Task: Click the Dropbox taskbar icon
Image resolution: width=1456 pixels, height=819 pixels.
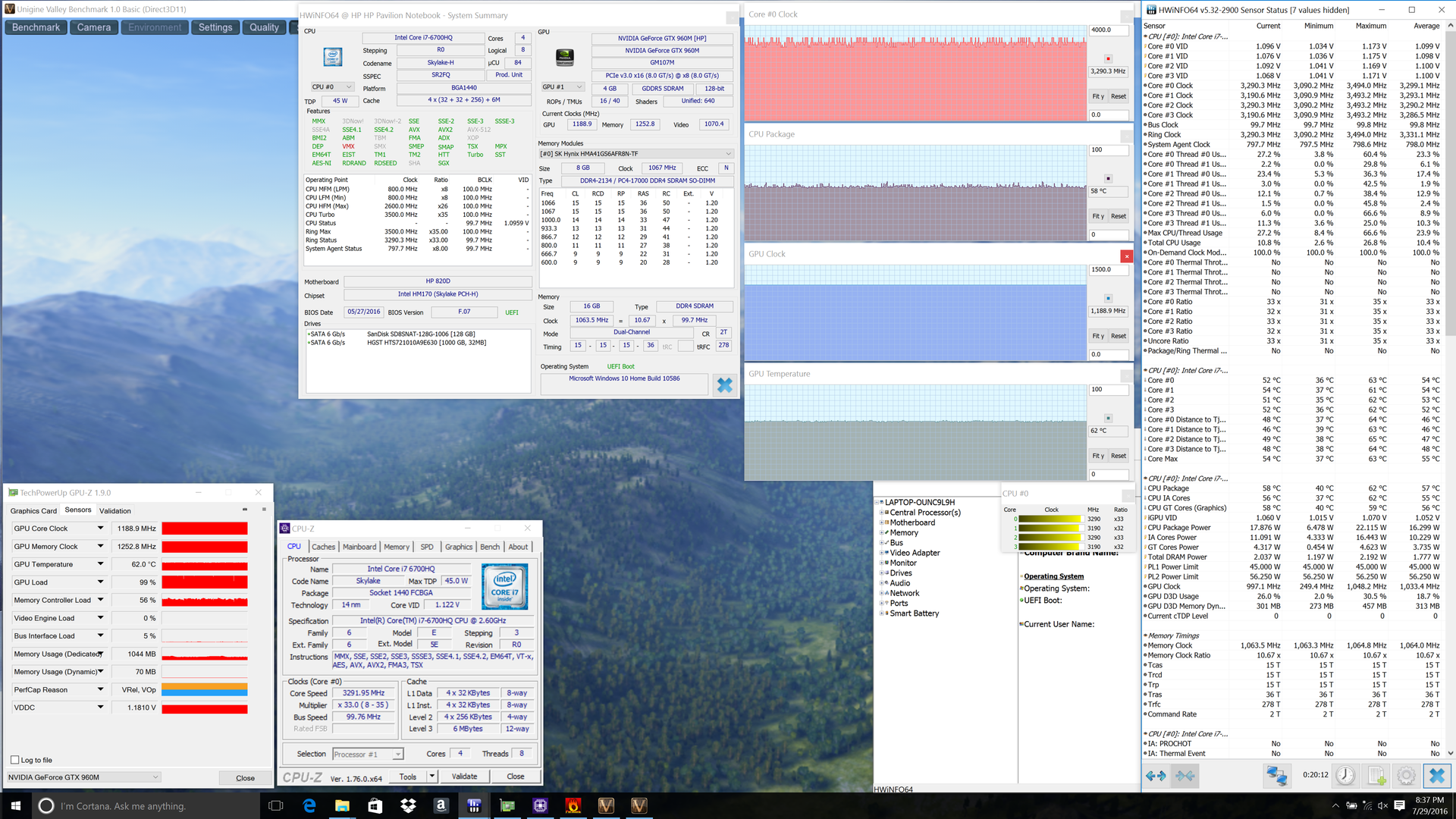Action: [x=408, y=805]
